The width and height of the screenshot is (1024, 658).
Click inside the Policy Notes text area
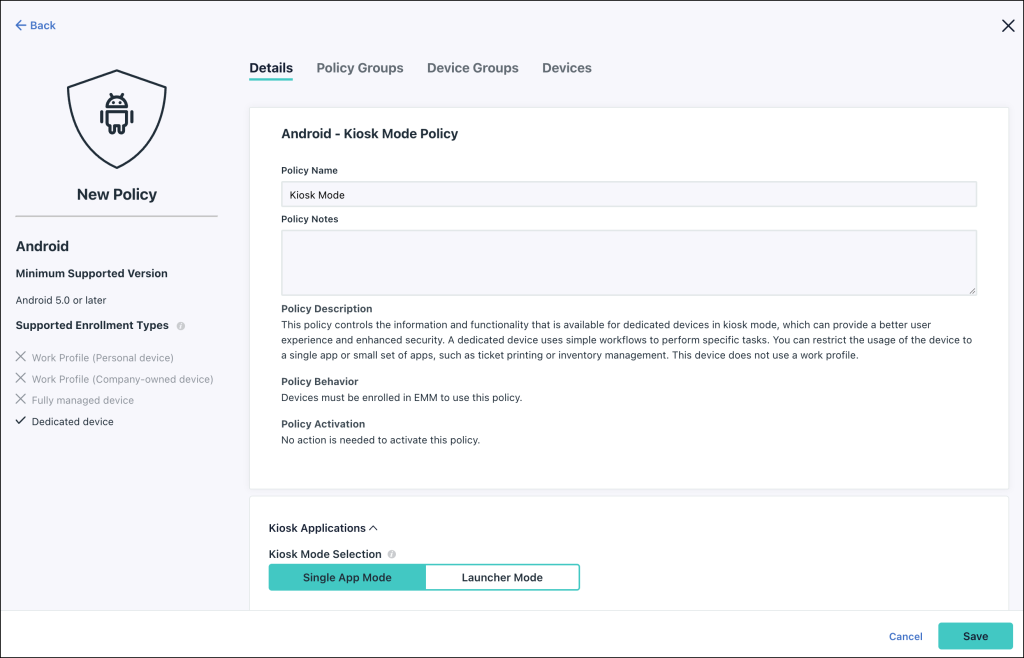coord(628,262)
